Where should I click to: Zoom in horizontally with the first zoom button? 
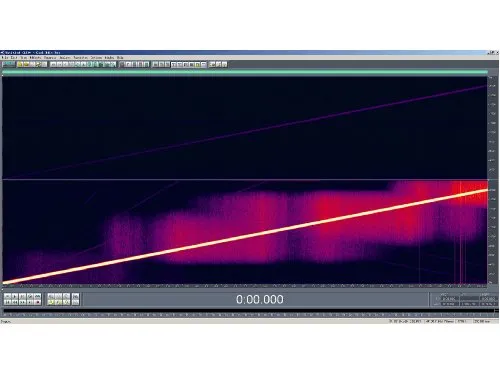click(x=51, y=296)
